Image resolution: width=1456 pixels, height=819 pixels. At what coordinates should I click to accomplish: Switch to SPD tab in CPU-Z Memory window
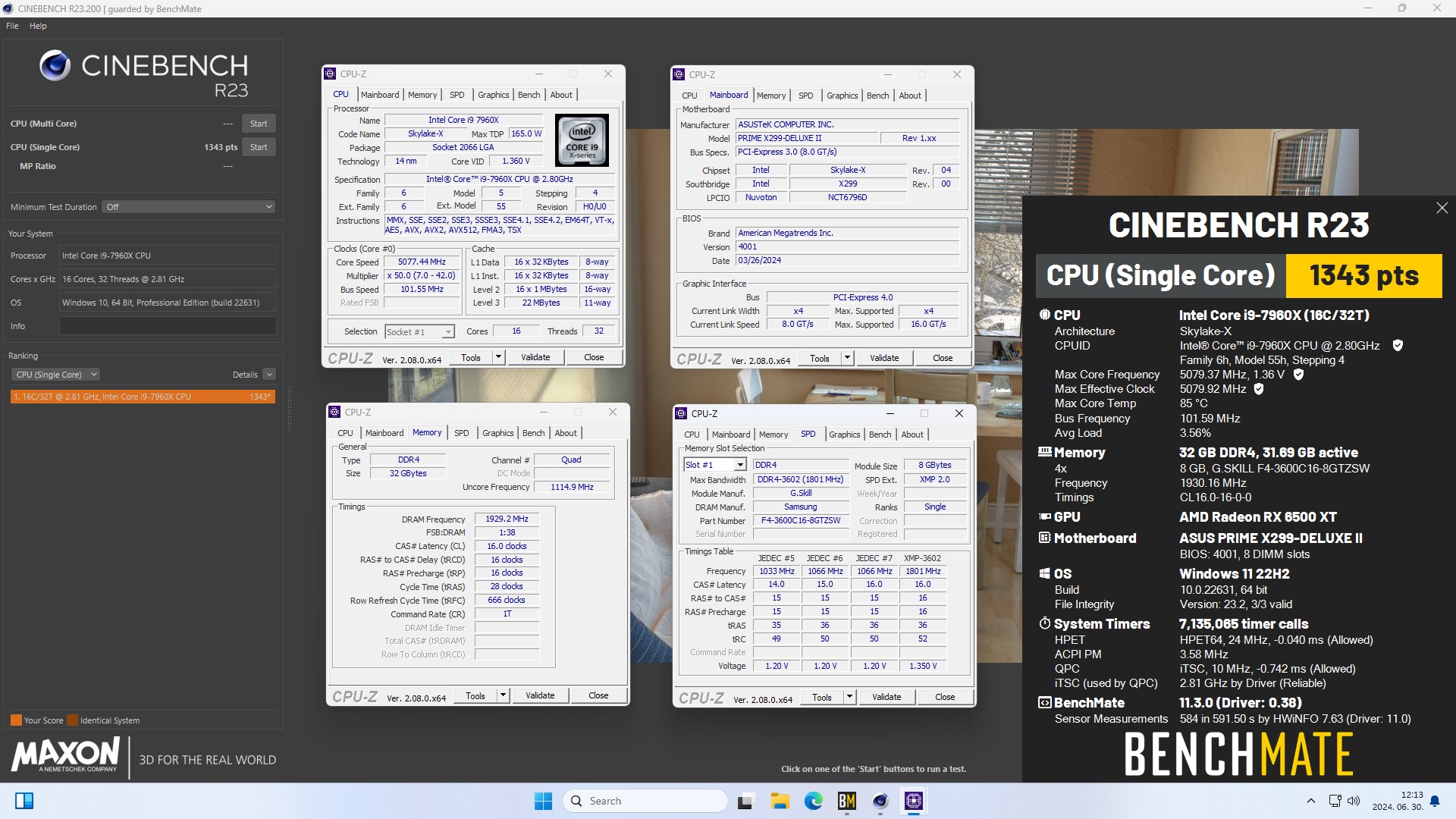click(x=462, y=433)
